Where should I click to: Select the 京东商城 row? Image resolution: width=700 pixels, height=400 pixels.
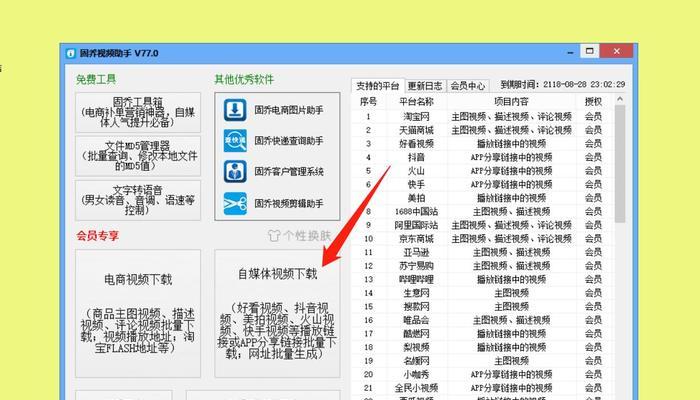[x=482, y=239]
